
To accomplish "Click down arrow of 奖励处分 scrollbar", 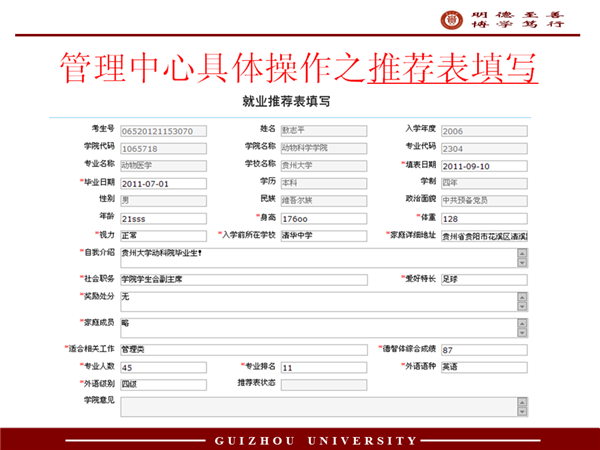I will pyautogui.click(x=522, y=308).
